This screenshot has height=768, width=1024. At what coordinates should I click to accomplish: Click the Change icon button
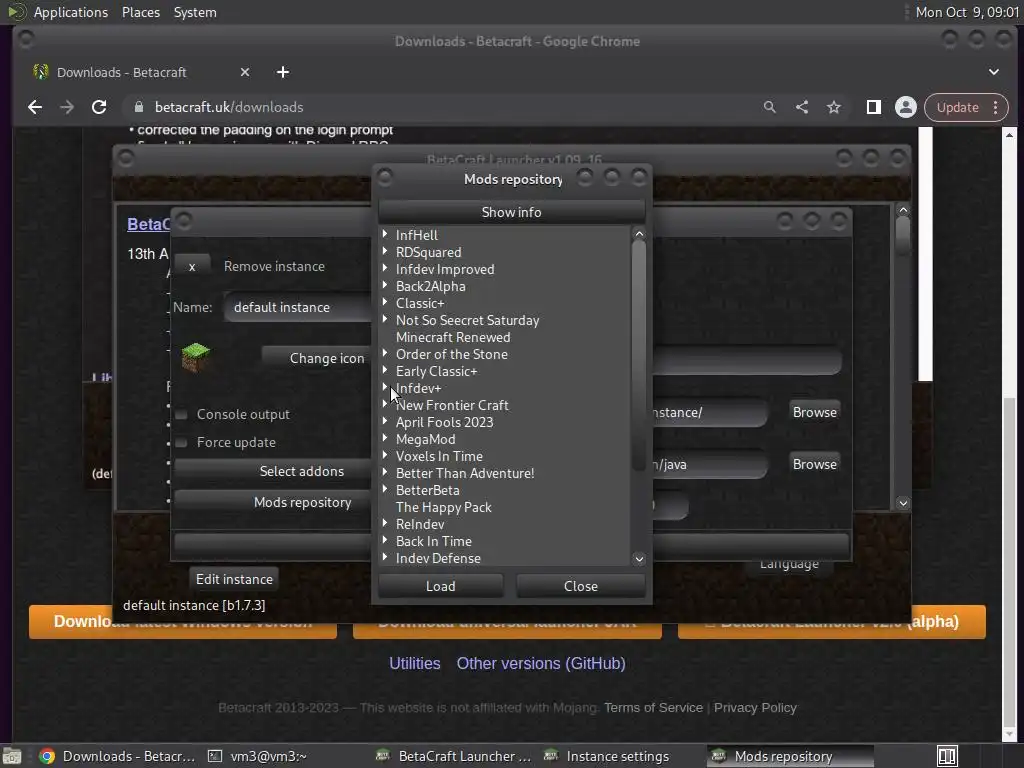[x=317, y=358]
